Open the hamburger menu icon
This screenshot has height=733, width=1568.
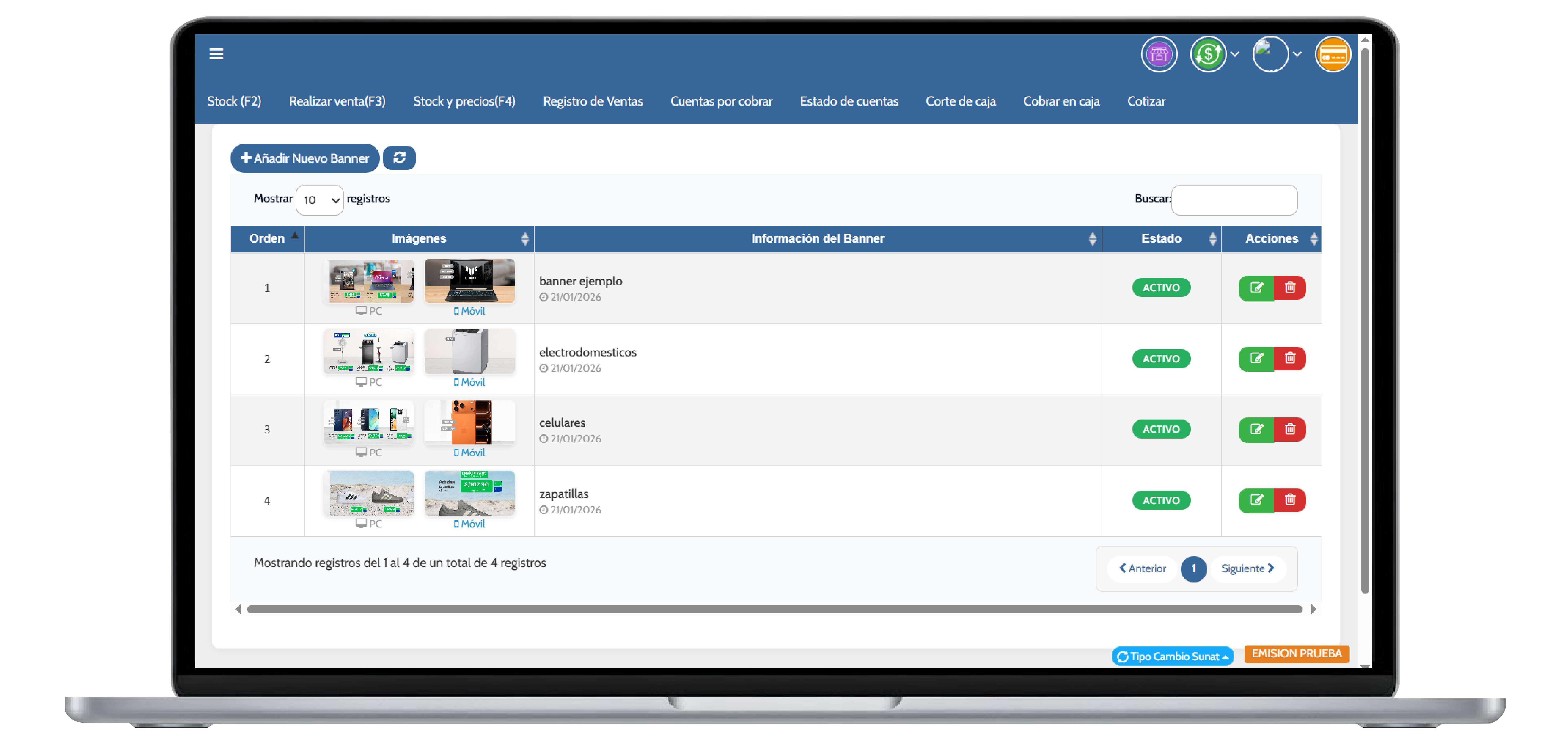(216, 54)
